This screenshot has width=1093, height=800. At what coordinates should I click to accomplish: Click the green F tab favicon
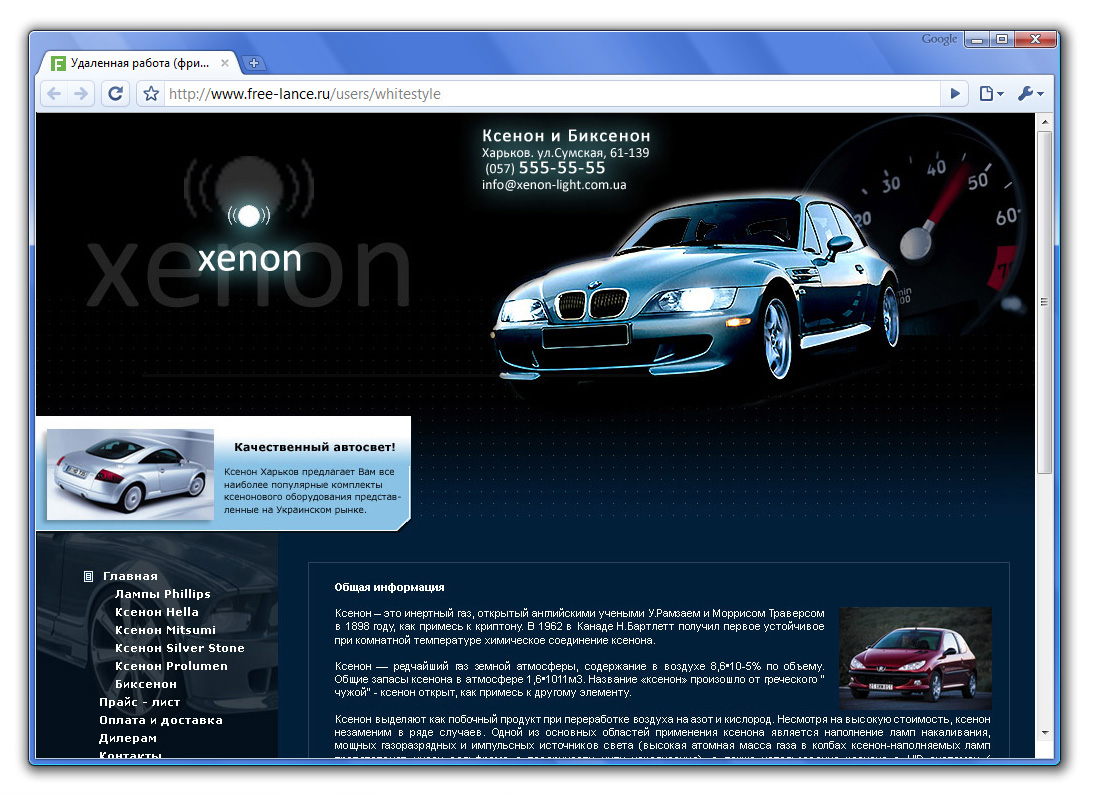tap(59, 63)
